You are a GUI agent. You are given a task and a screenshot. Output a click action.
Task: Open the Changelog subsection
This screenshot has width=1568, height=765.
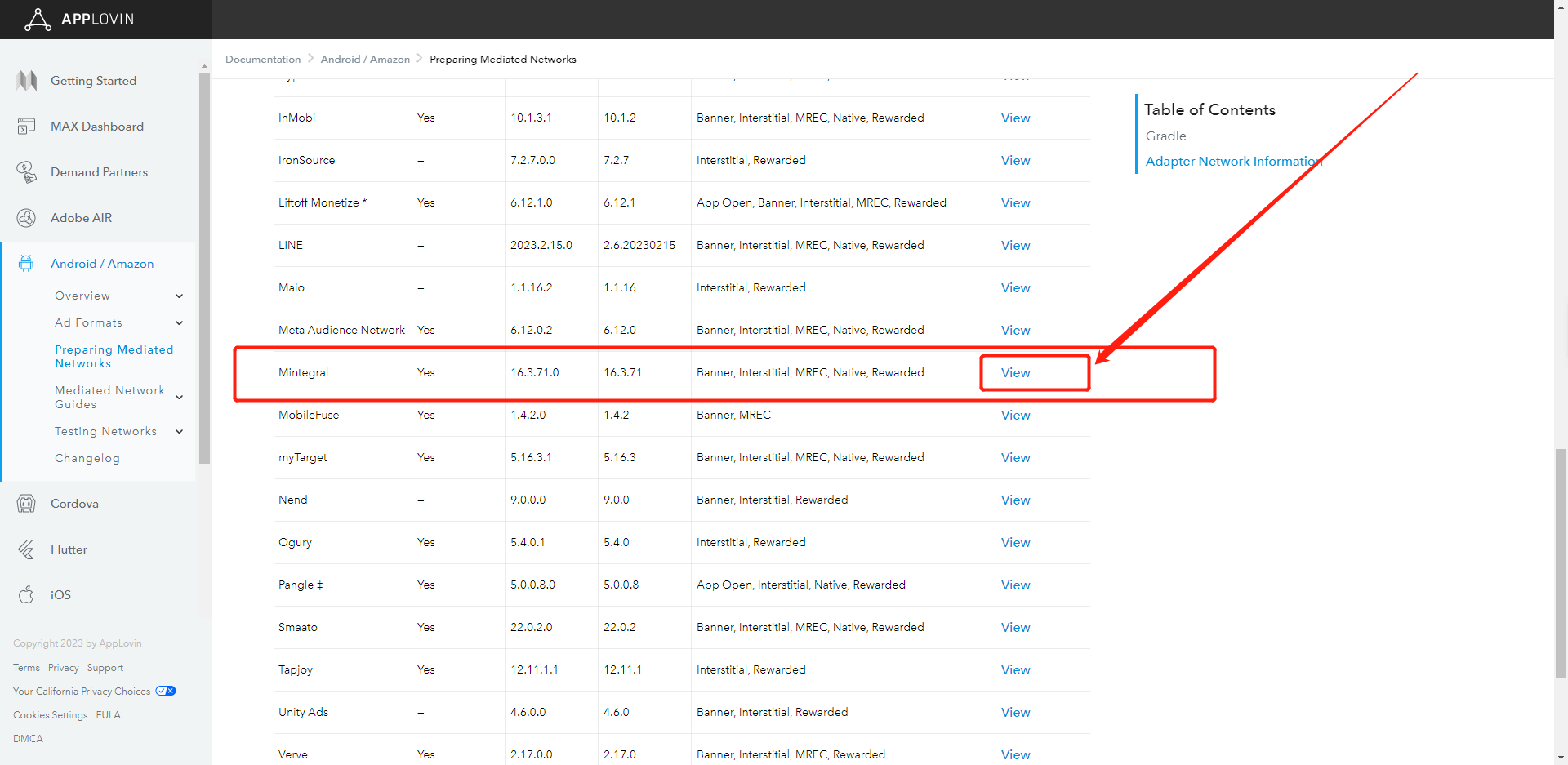pyautogui.click(x=87, y=458)
